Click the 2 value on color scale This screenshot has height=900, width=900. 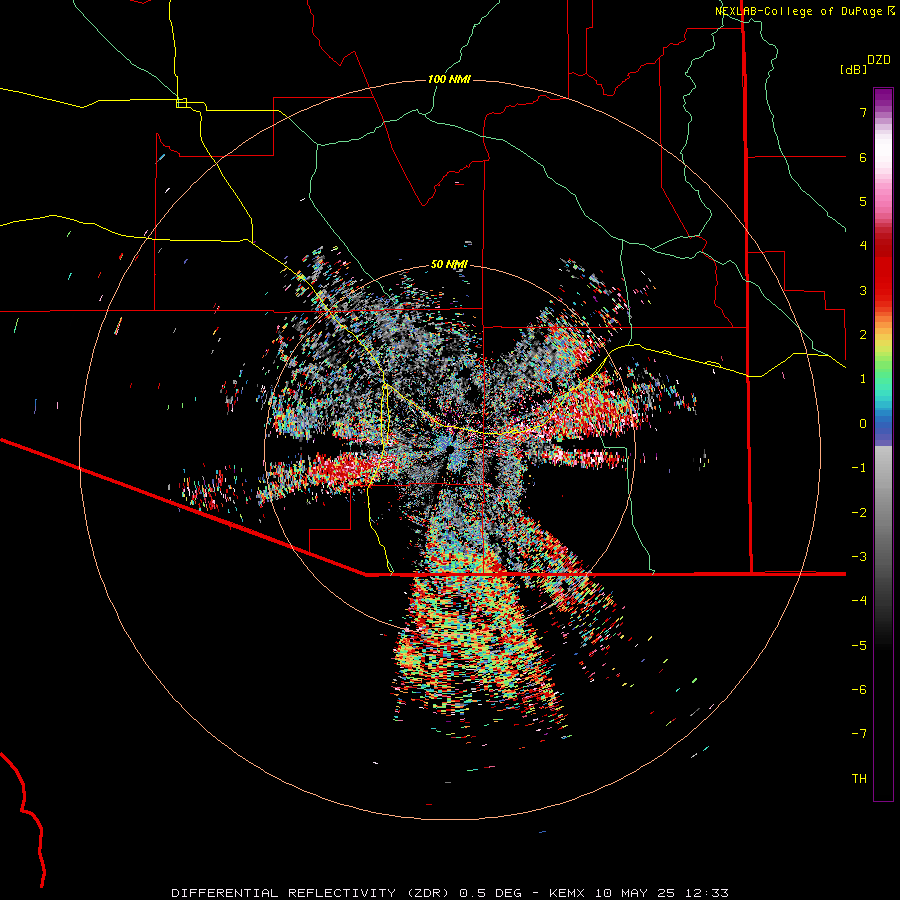tap(863, 335)
